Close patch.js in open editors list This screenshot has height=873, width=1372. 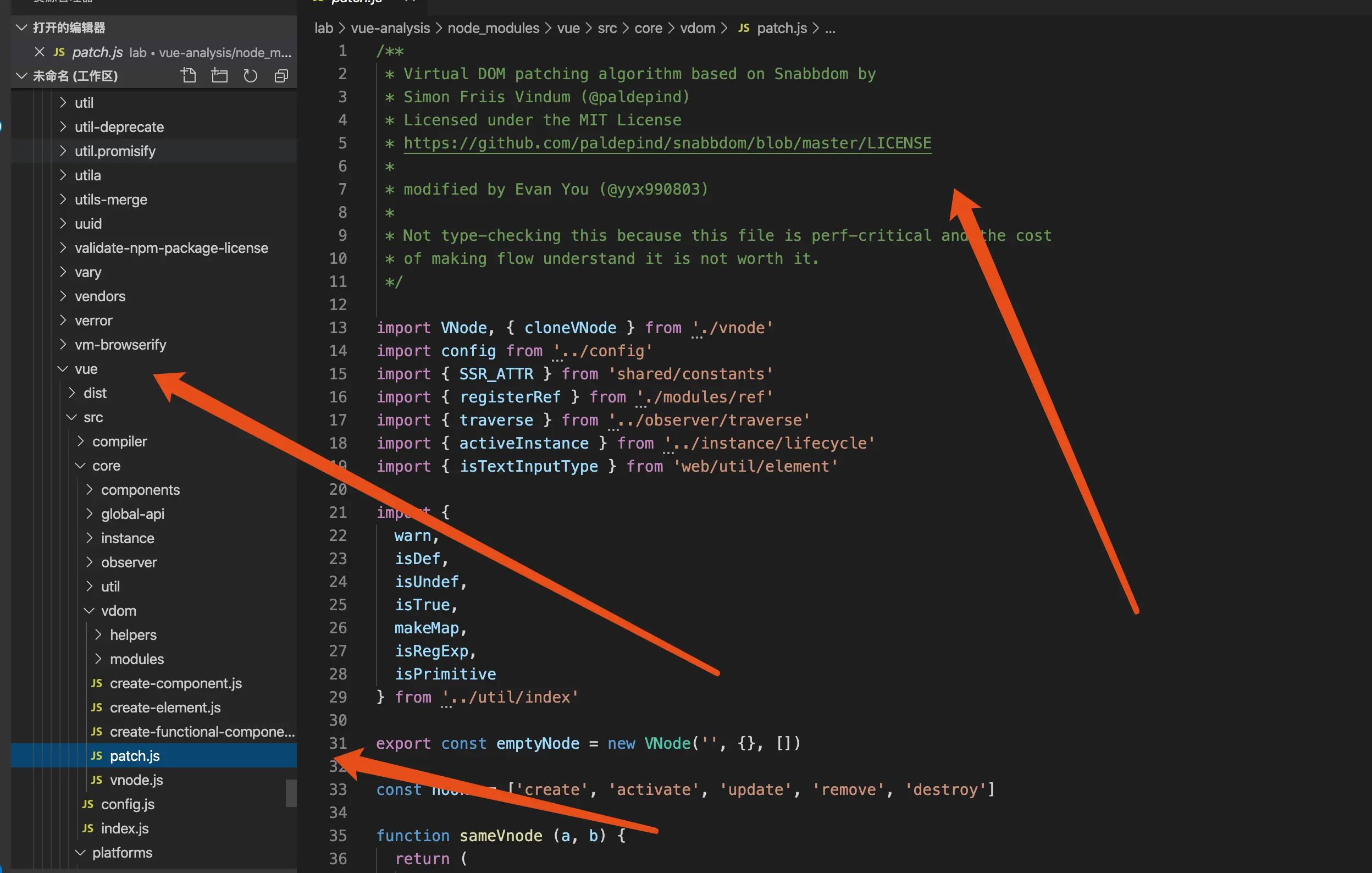tap(40, 52)
